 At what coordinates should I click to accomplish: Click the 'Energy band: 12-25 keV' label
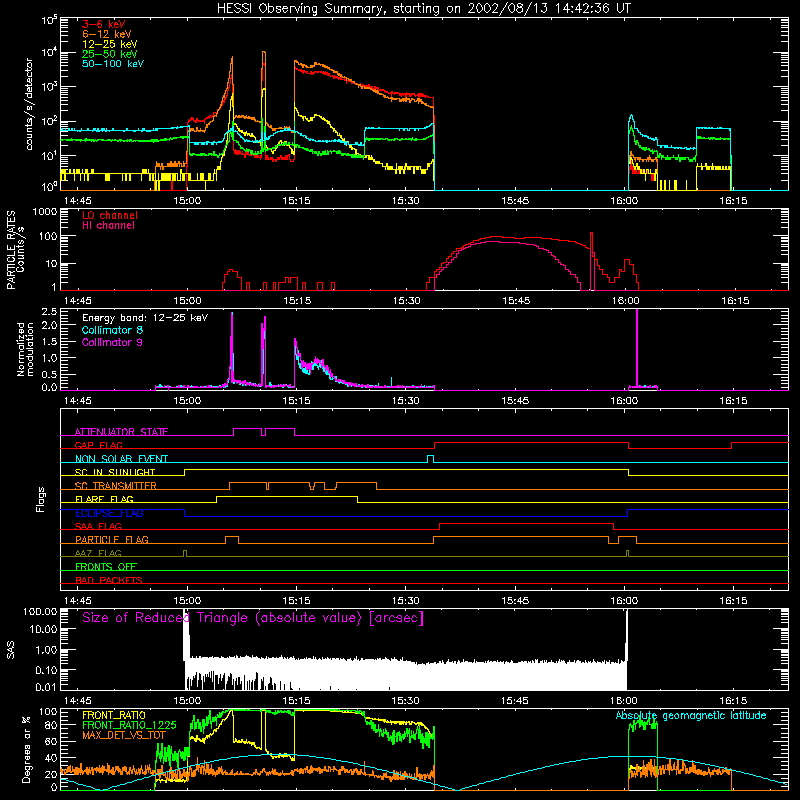pyautogui.click(x=145, y=318)
